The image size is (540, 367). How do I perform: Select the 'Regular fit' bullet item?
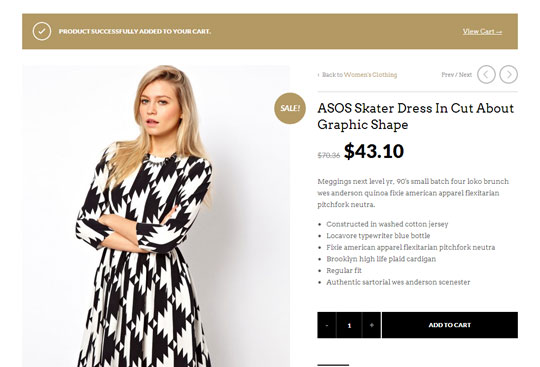coord(344,271)
